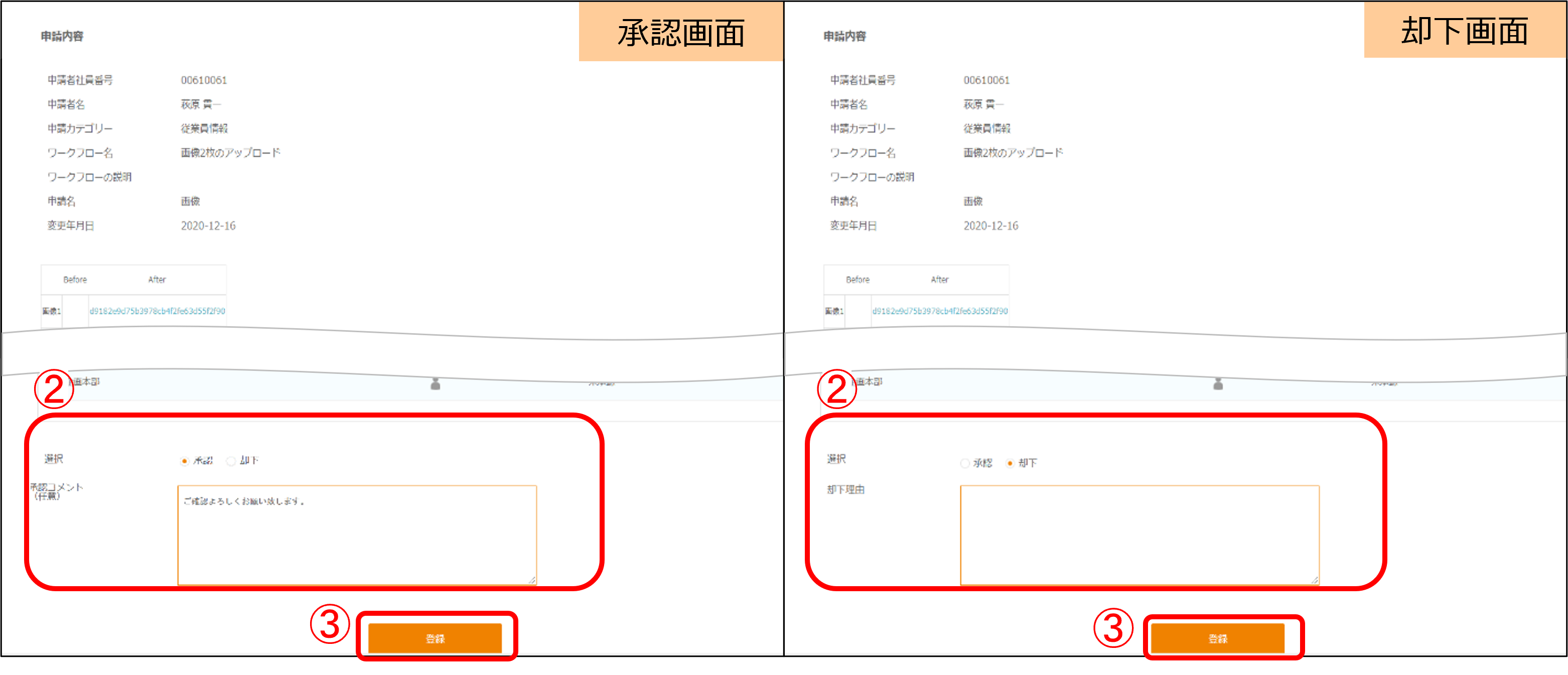Click circled number 3 marker on approval screen
Viewport: 1568px width, 675px height.
(x=330, y=624)
